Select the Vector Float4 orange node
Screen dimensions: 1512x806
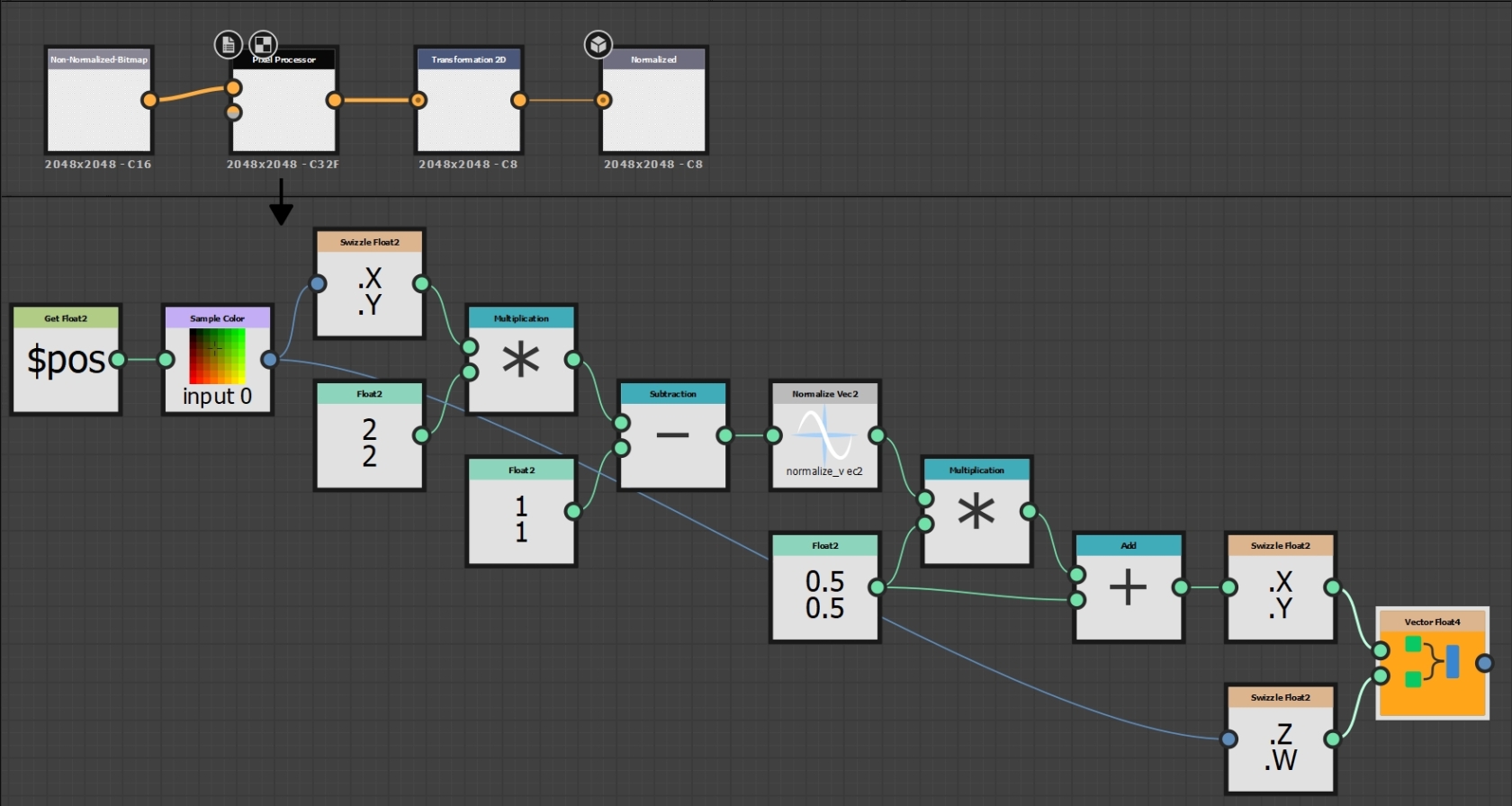point(1432,664)
